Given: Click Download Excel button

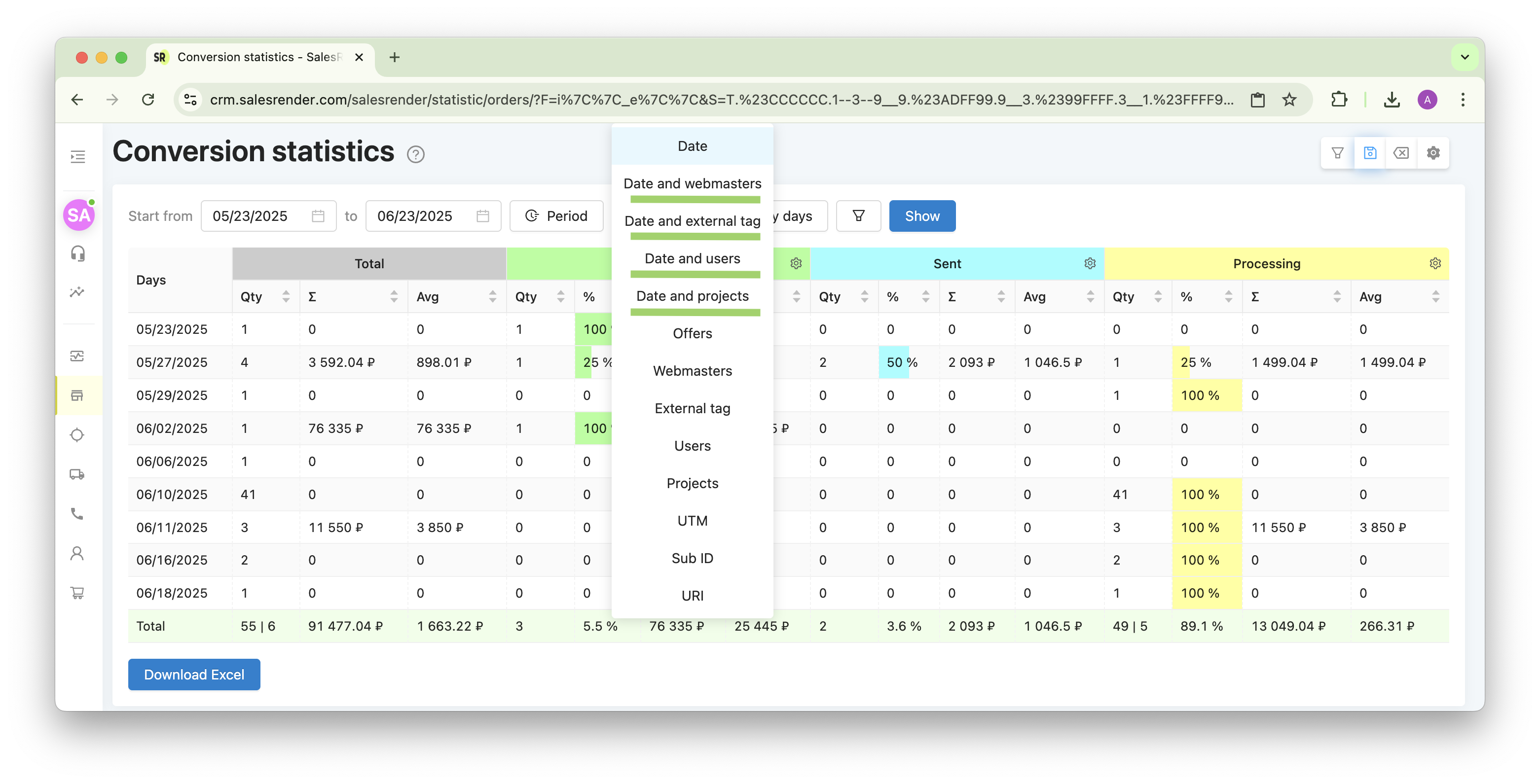Looking at the screenshot, I should click(194, 675).
